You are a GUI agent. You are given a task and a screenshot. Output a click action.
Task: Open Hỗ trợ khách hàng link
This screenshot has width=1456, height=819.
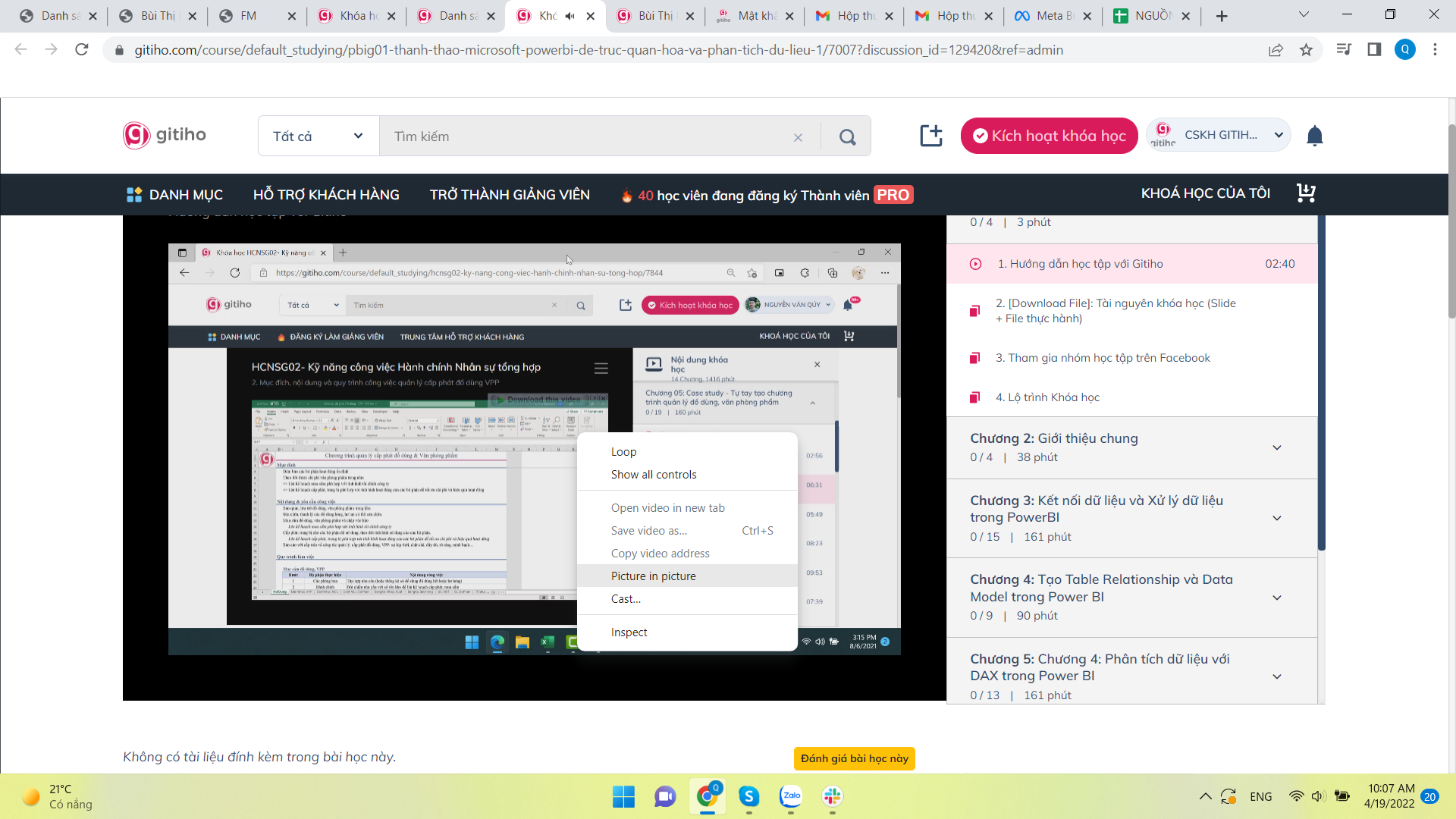coord(326,195)
